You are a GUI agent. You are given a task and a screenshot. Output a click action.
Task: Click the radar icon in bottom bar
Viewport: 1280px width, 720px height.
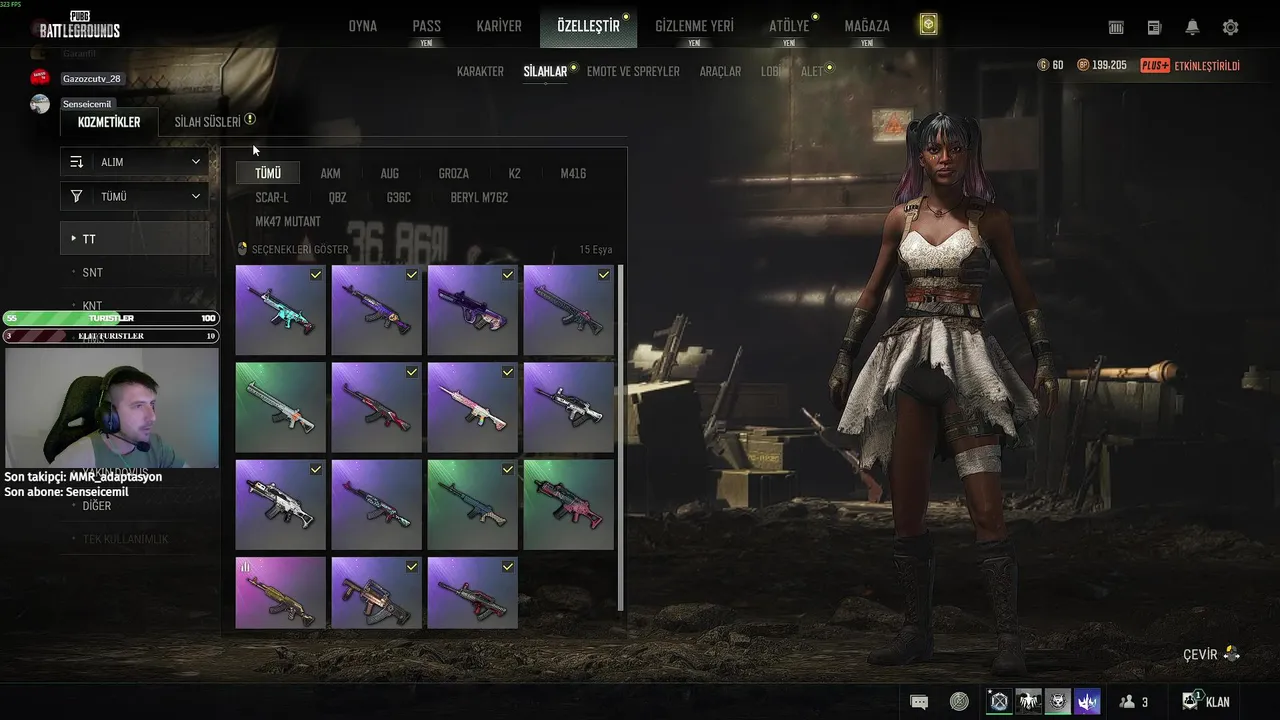959,702
